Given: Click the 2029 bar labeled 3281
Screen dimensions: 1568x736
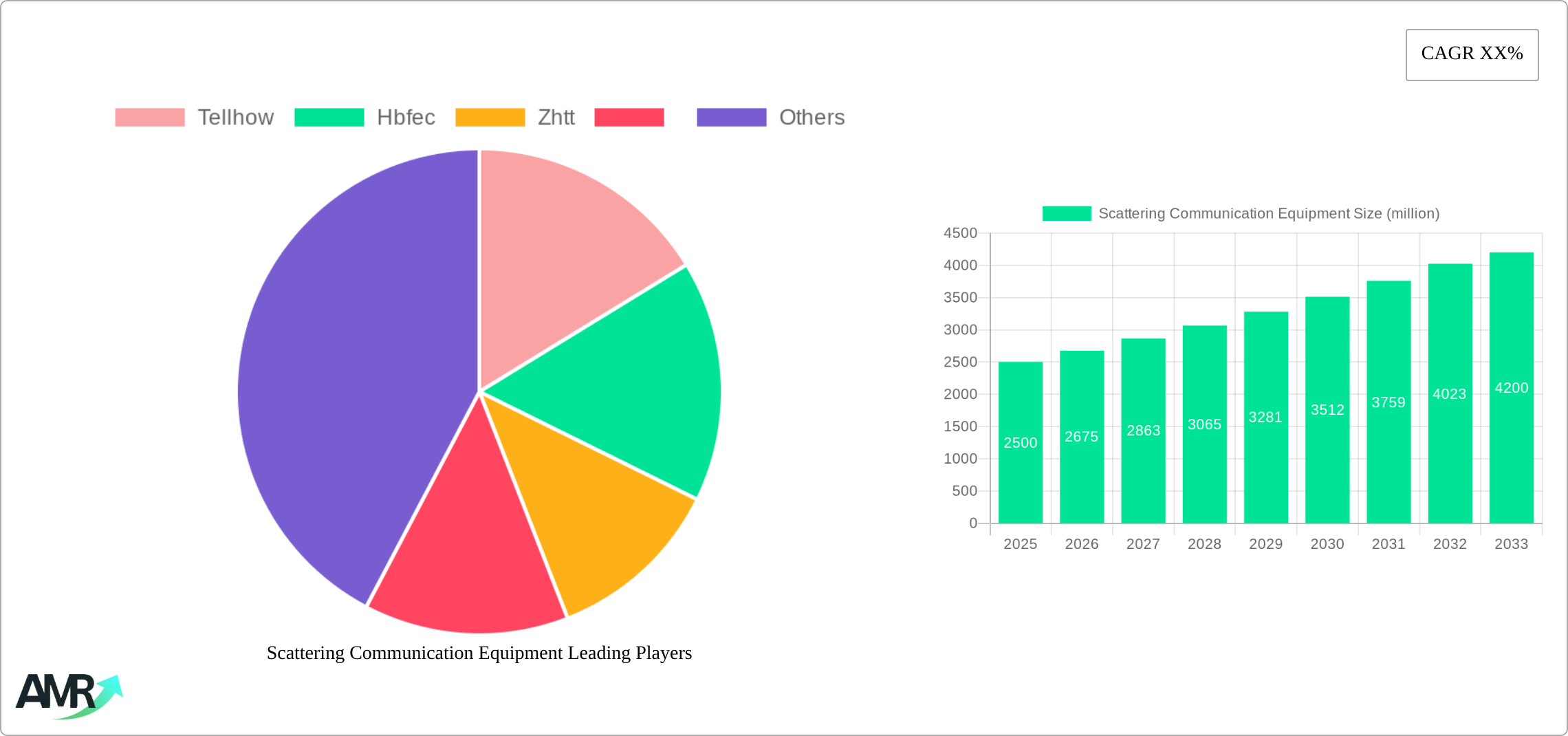Looking at the screenshot, I should [1266, 418].
